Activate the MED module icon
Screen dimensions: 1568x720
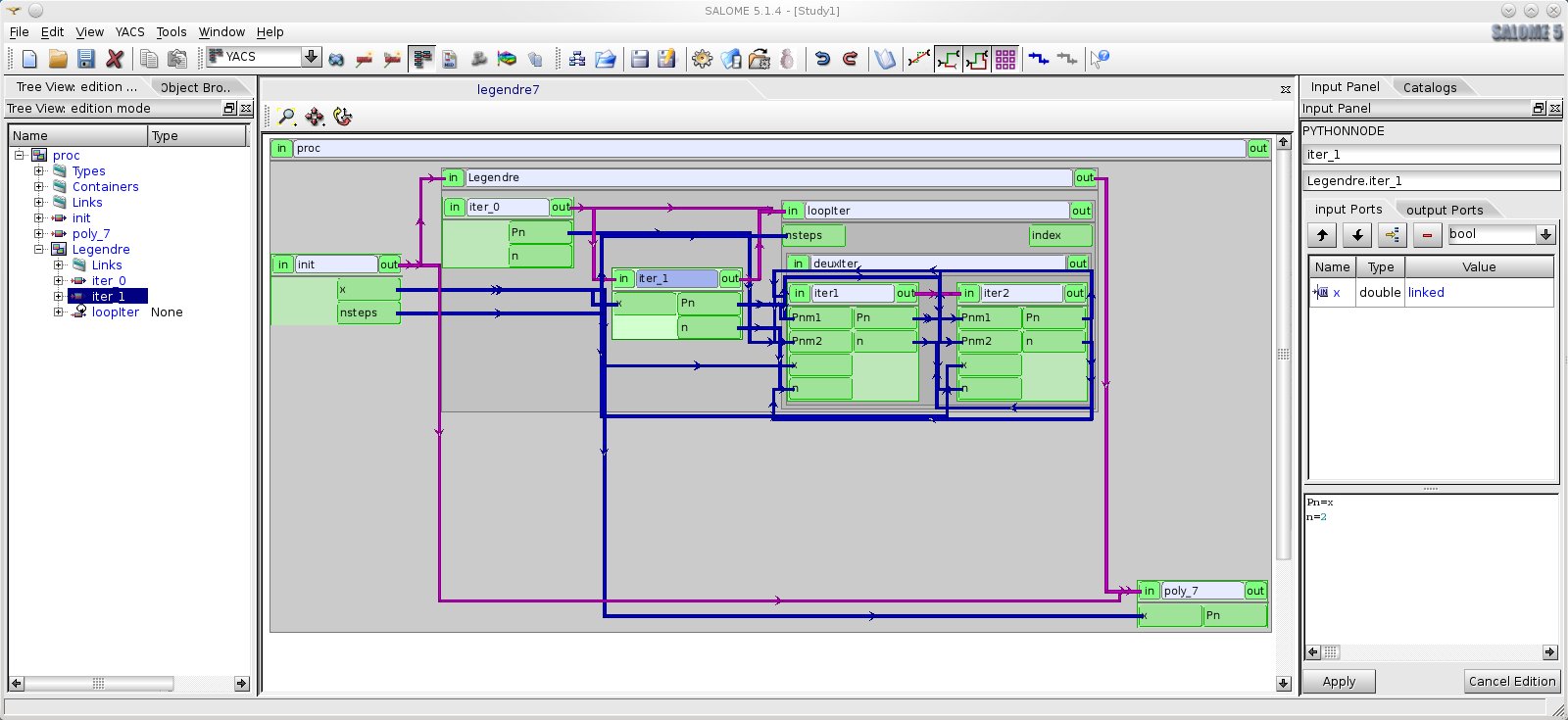450,59
